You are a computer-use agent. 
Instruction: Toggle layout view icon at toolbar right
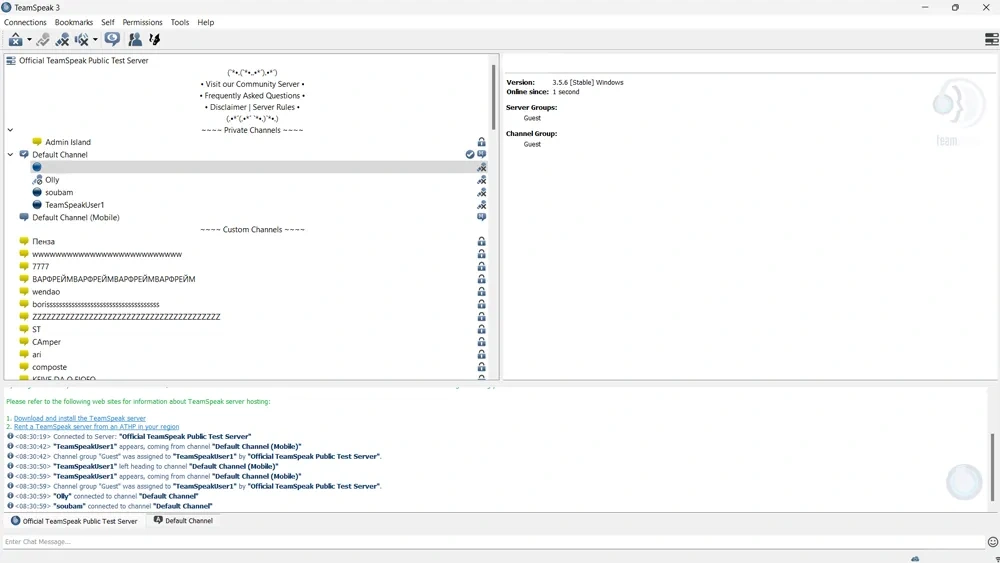tap(991, 40)
